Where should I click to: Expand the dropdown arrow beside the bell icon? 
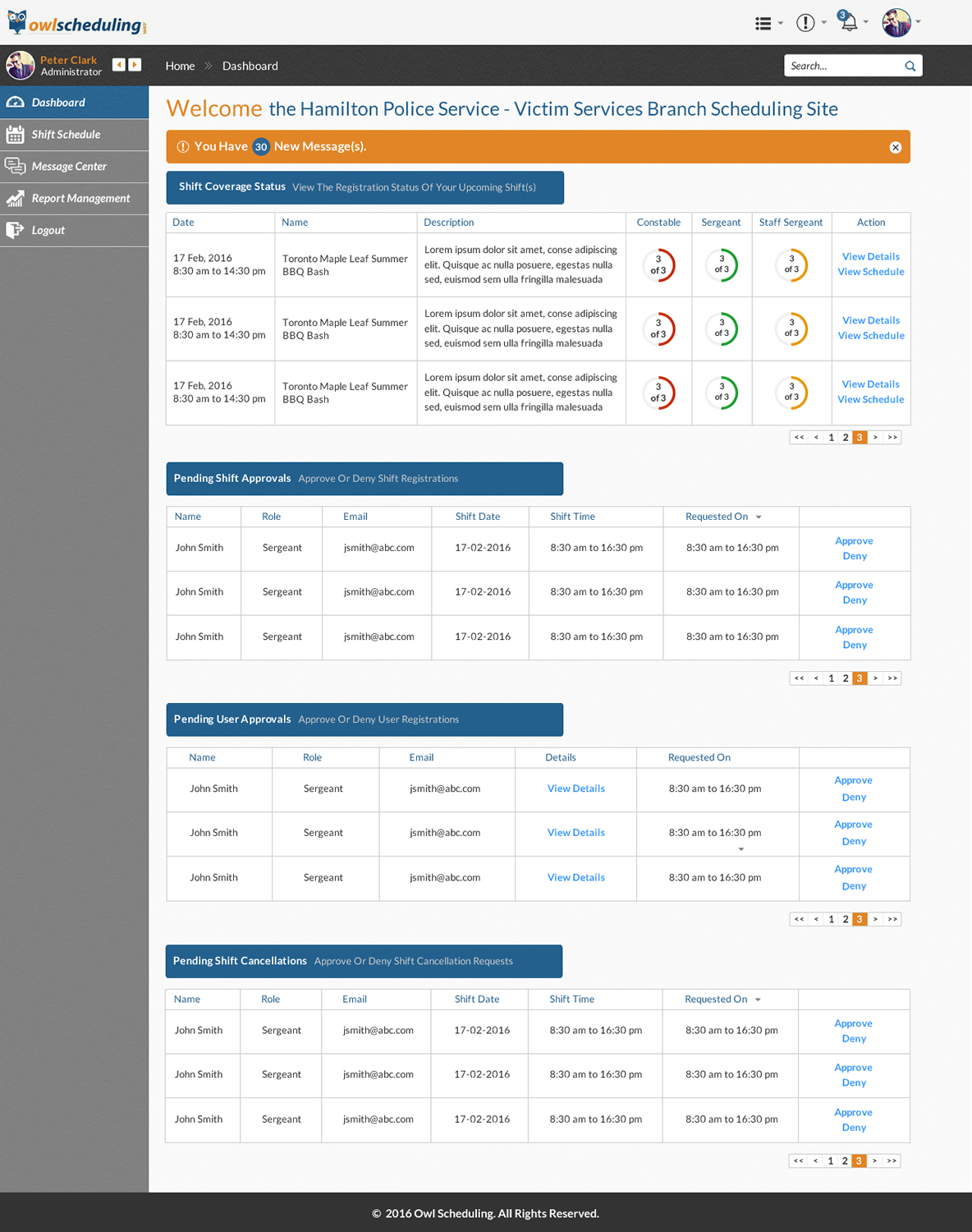point(866,23)
